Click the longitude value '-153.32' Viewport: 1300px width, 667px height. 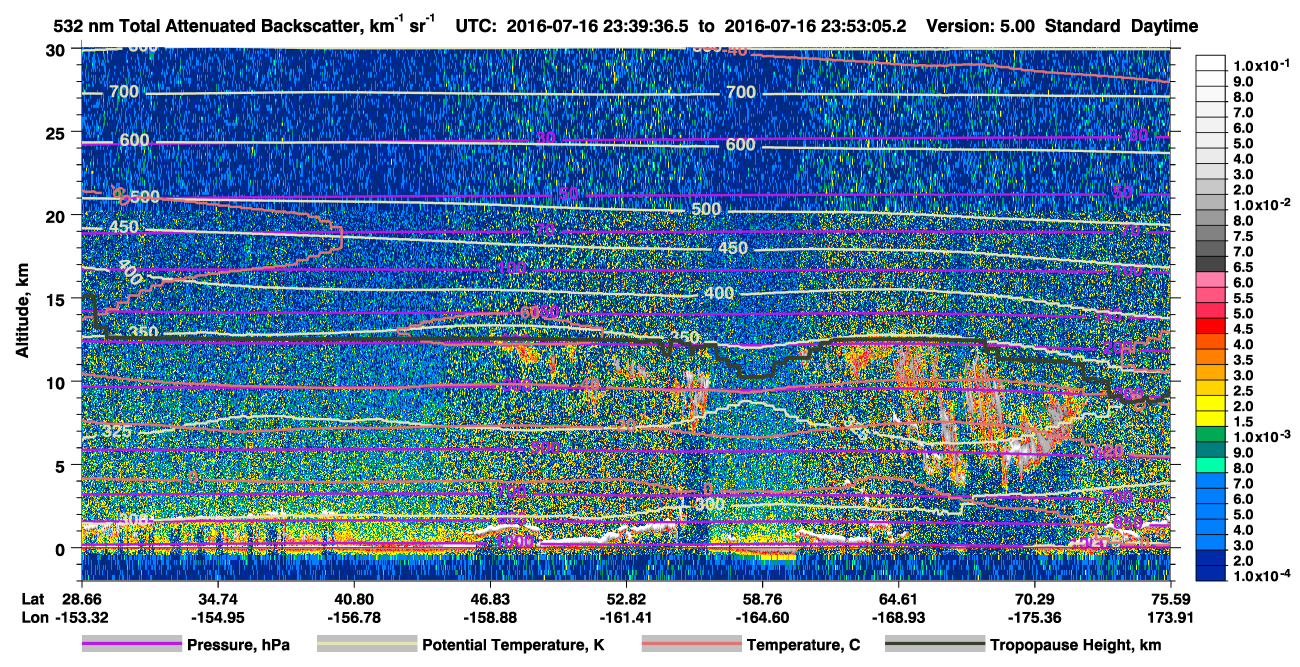(x=81, y=617)
